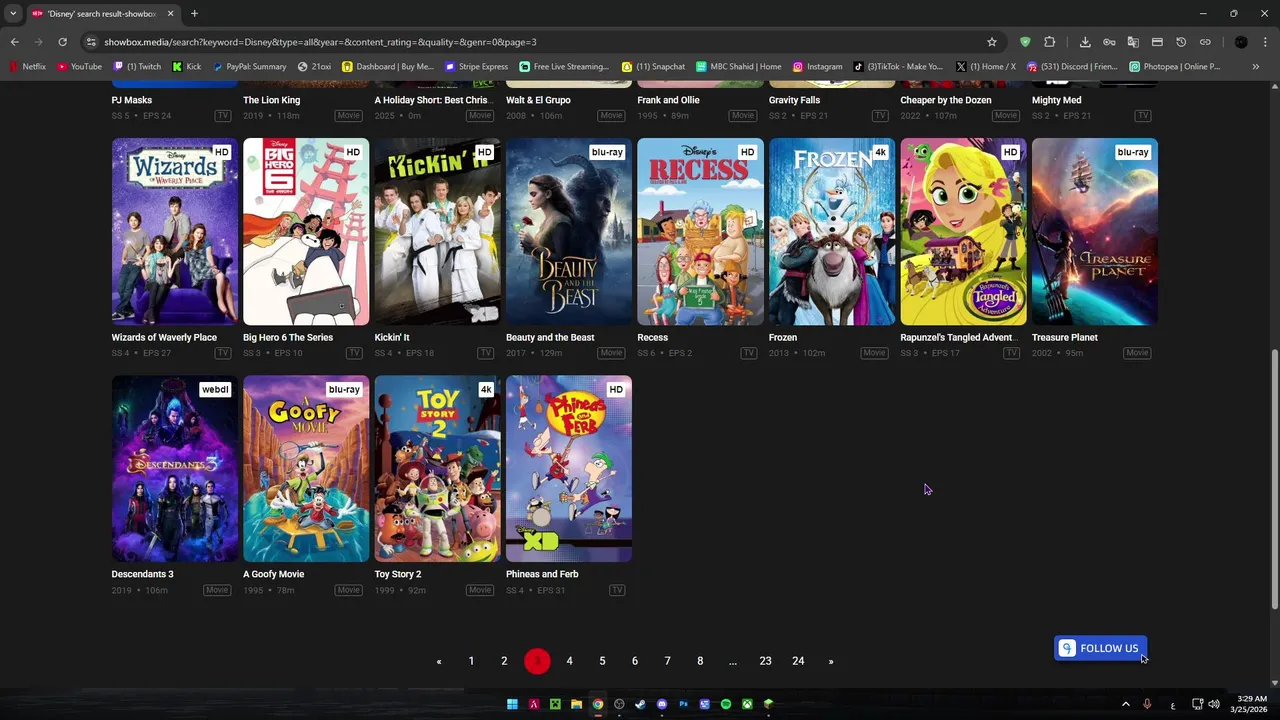Open the browser extensions puzzle icon
The width and height of the screenshot is (1280, 720).
(1049, 42)
